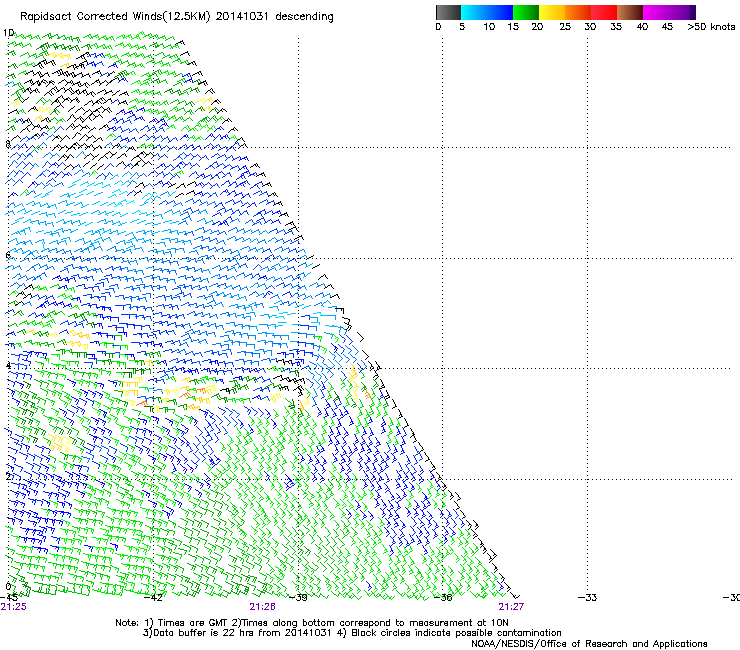Image resolution: width=740 pixels, height=650 pixels.
Task: Click the yellow 20–25 knots color segment
Action: 552,12
